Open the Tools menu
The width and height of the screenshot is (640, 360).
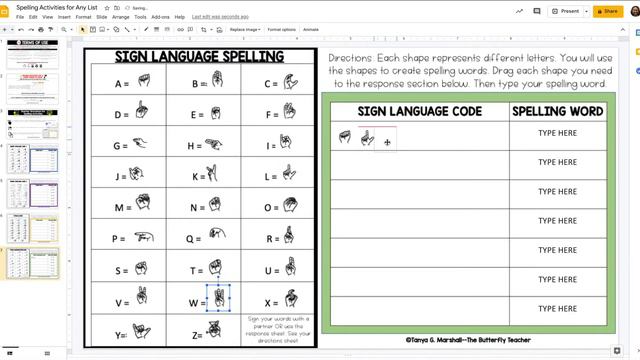point(140,17)
